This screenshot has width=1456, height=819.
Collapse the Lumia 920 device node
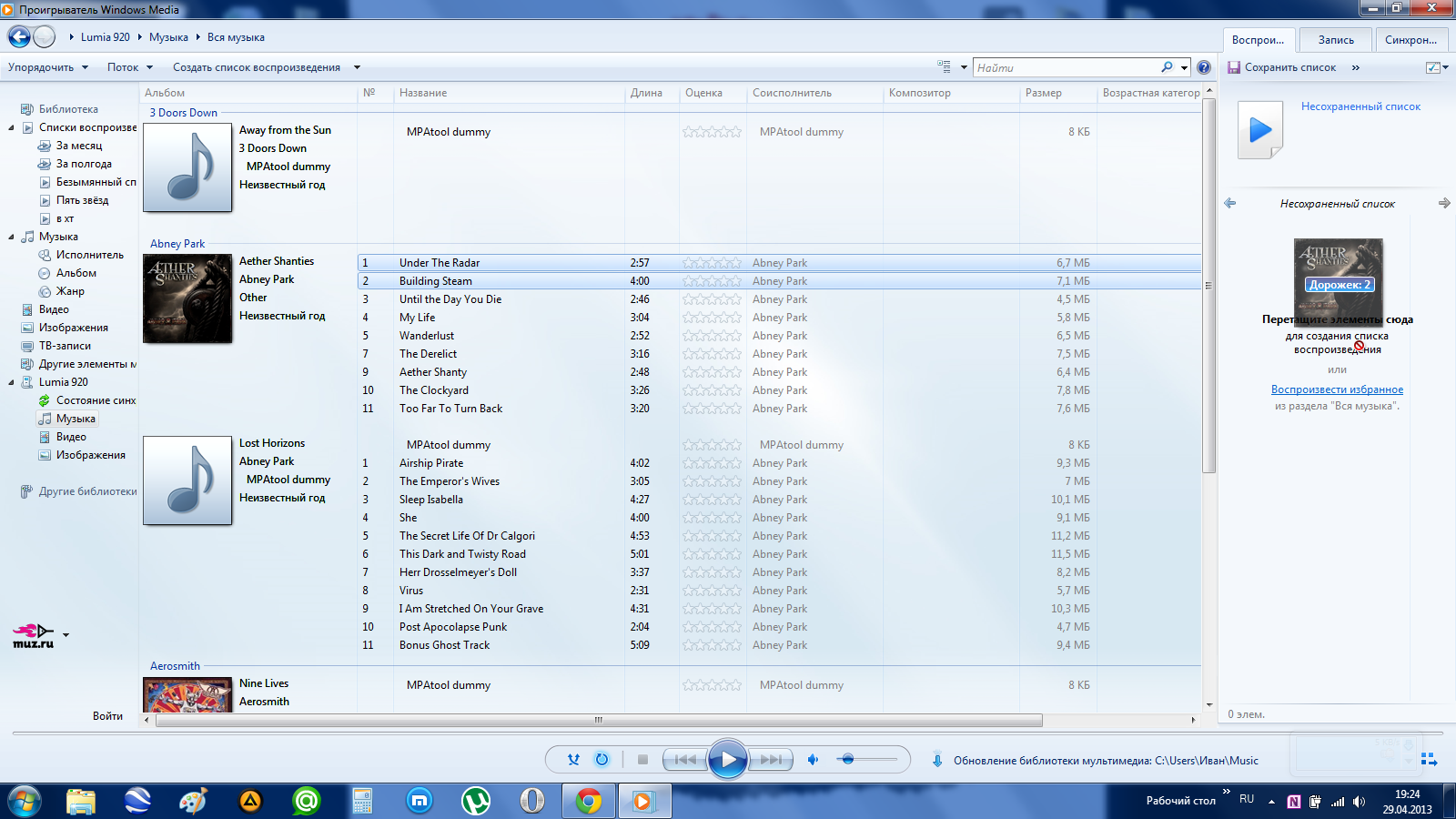(x=11, y=382)
